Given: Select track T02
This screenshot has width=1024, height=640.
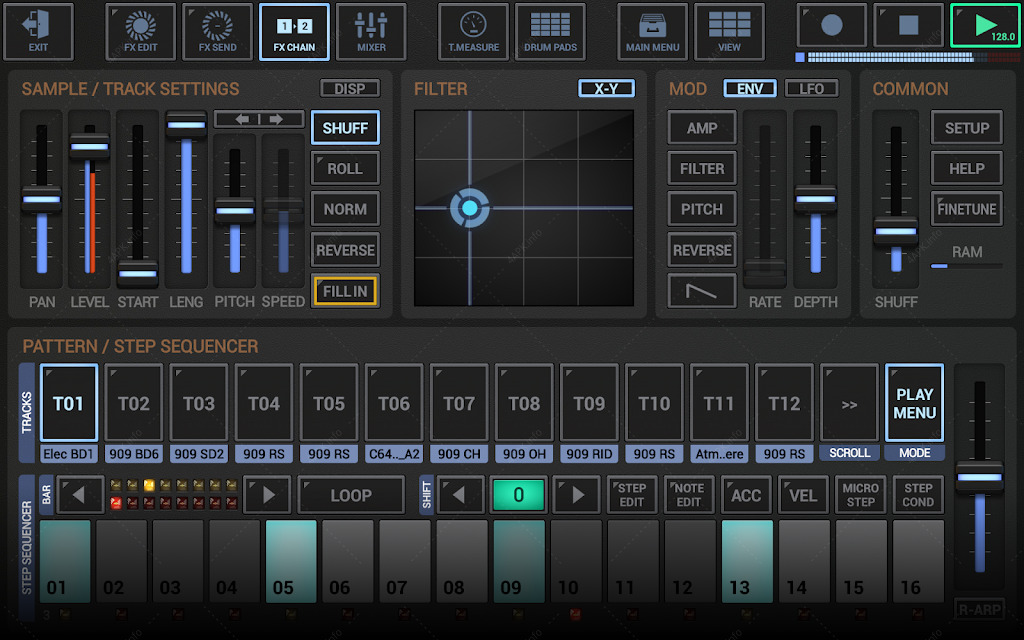Looking at the screenshot, I should tap(134, 403).
